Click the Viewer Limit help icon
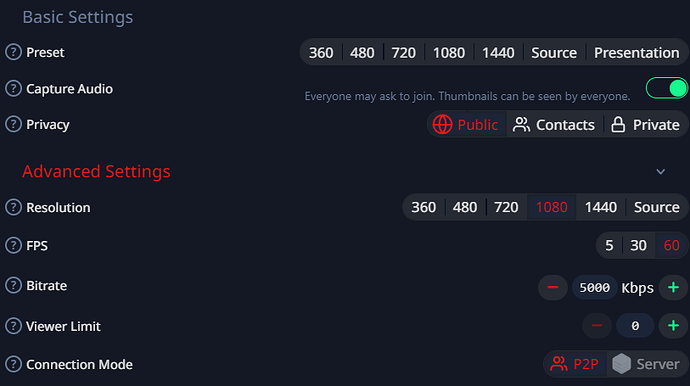 point(13,326)
